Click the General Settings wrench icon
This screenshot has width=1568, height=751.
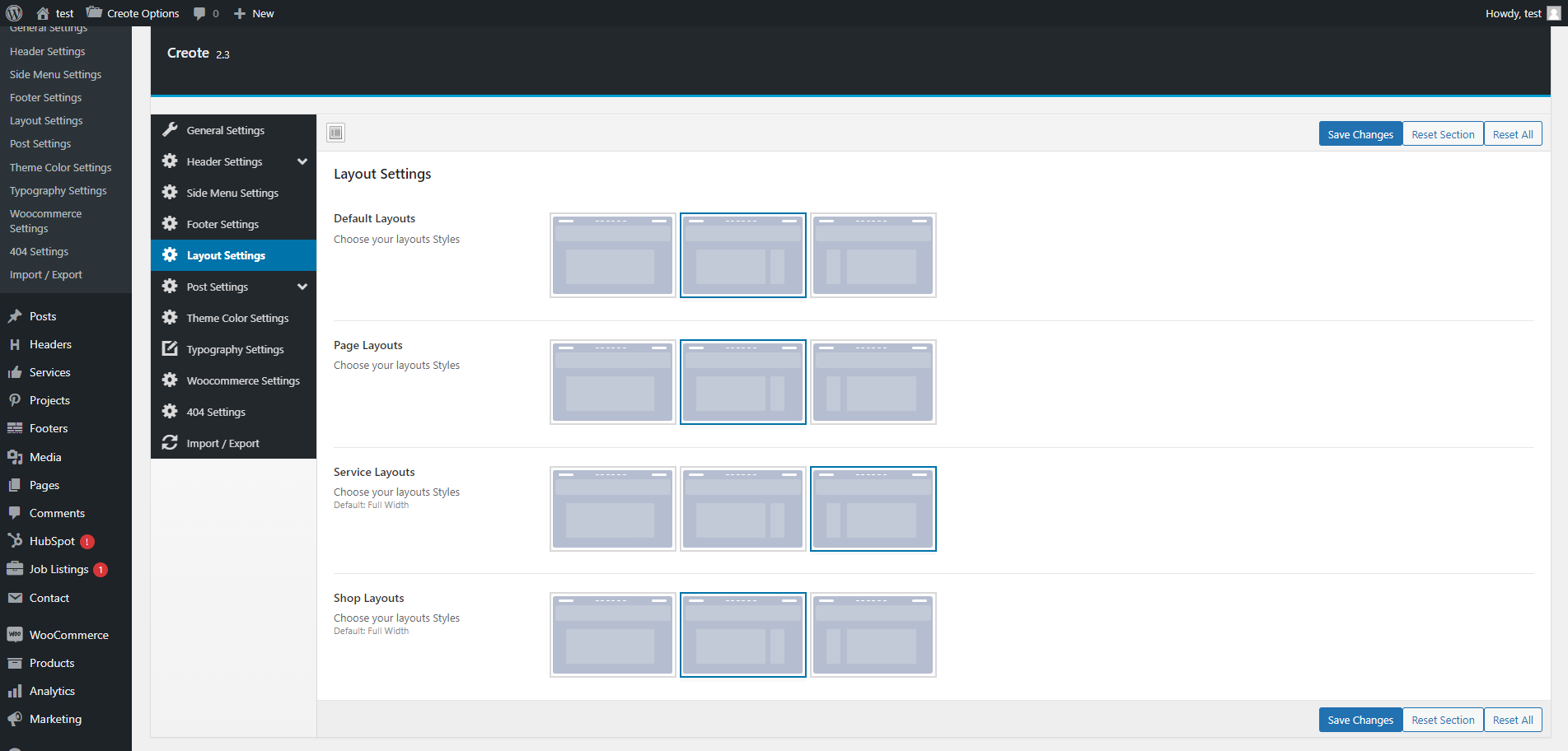(170, 130)
